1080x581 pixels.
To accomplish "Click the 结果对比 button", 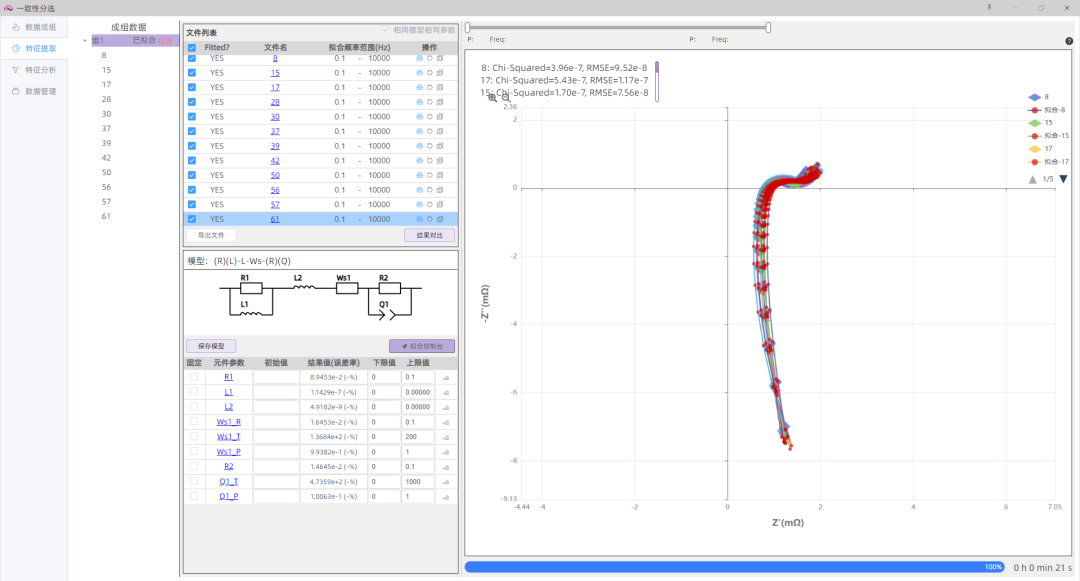I will tap(429, 235).
